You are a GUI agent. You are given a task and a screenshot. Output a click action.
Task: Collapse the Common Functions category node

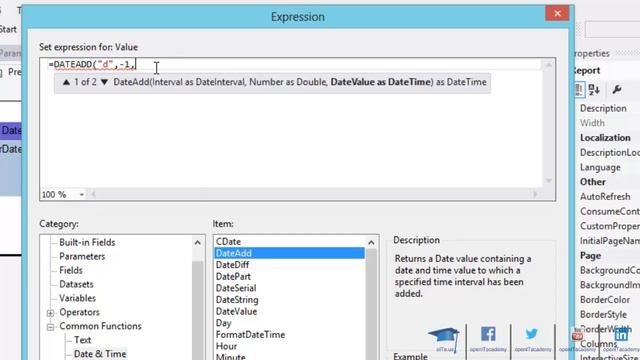click(50, 327)
